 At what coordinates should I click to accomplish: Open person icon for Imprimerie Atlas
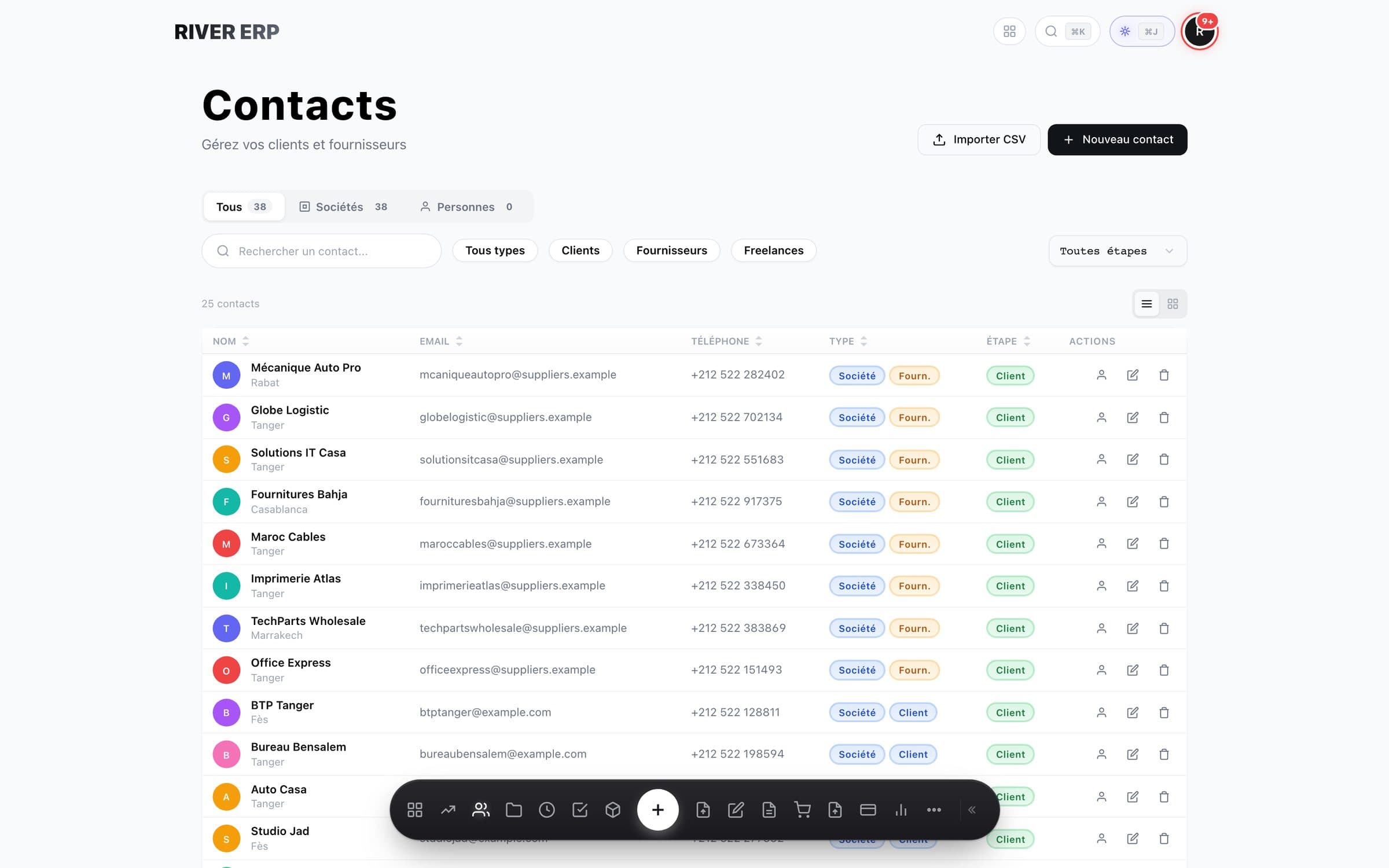coord(1101,586)
